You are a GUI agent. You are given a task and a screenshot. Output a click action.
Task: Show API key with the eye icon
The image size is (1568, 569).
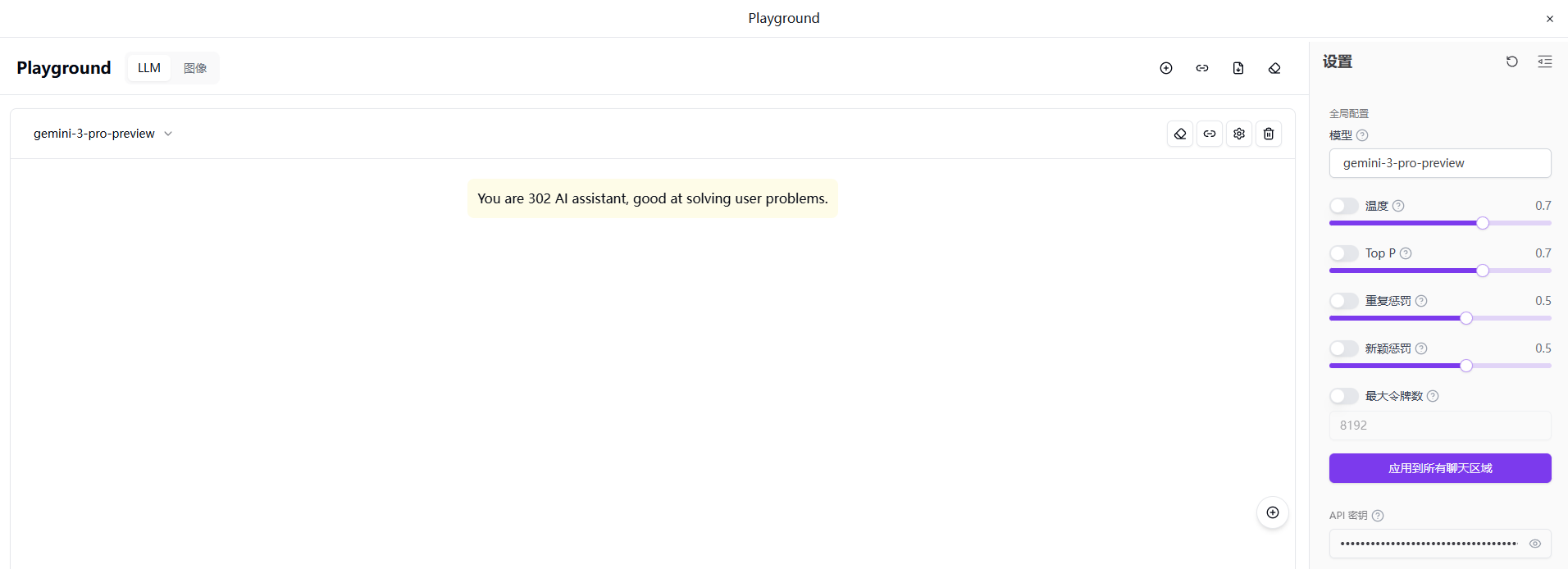coord(1534,544)
